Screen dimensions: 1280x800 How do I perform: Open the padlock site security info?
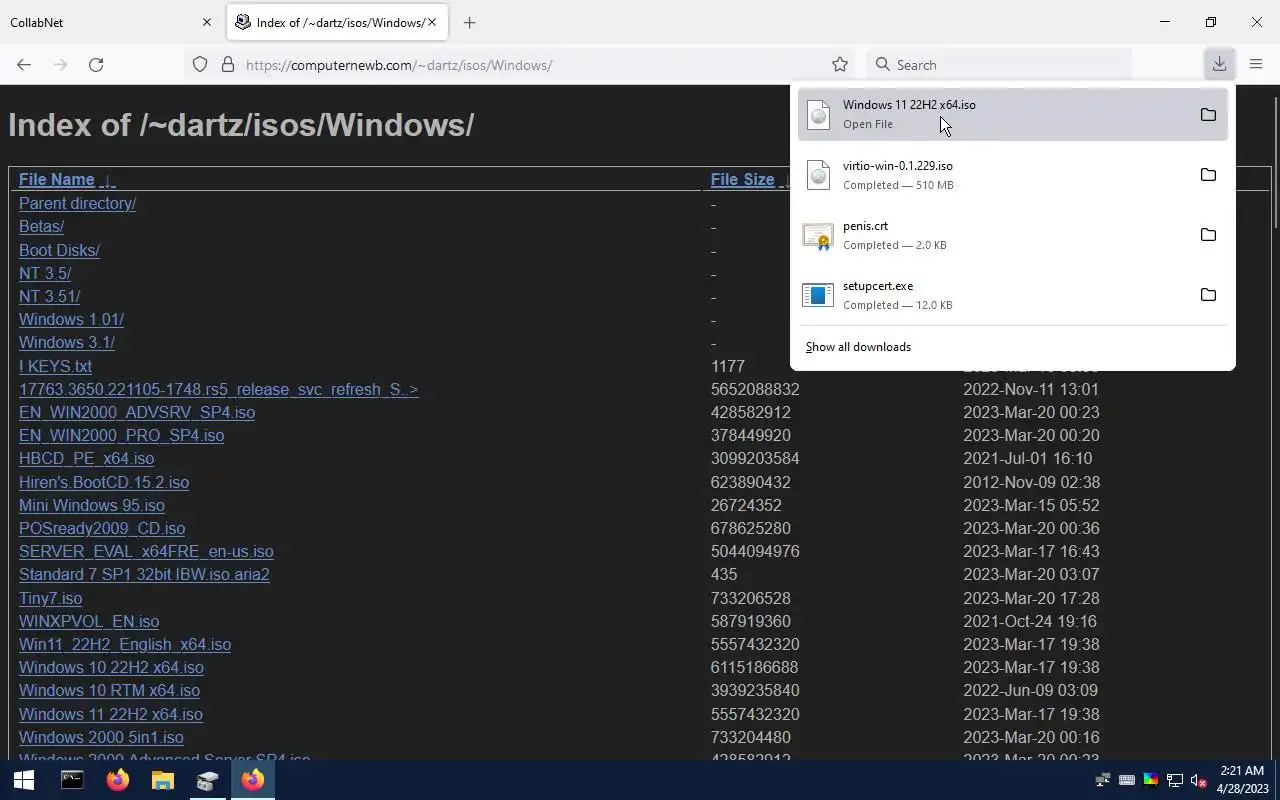[x=228, y=64]
